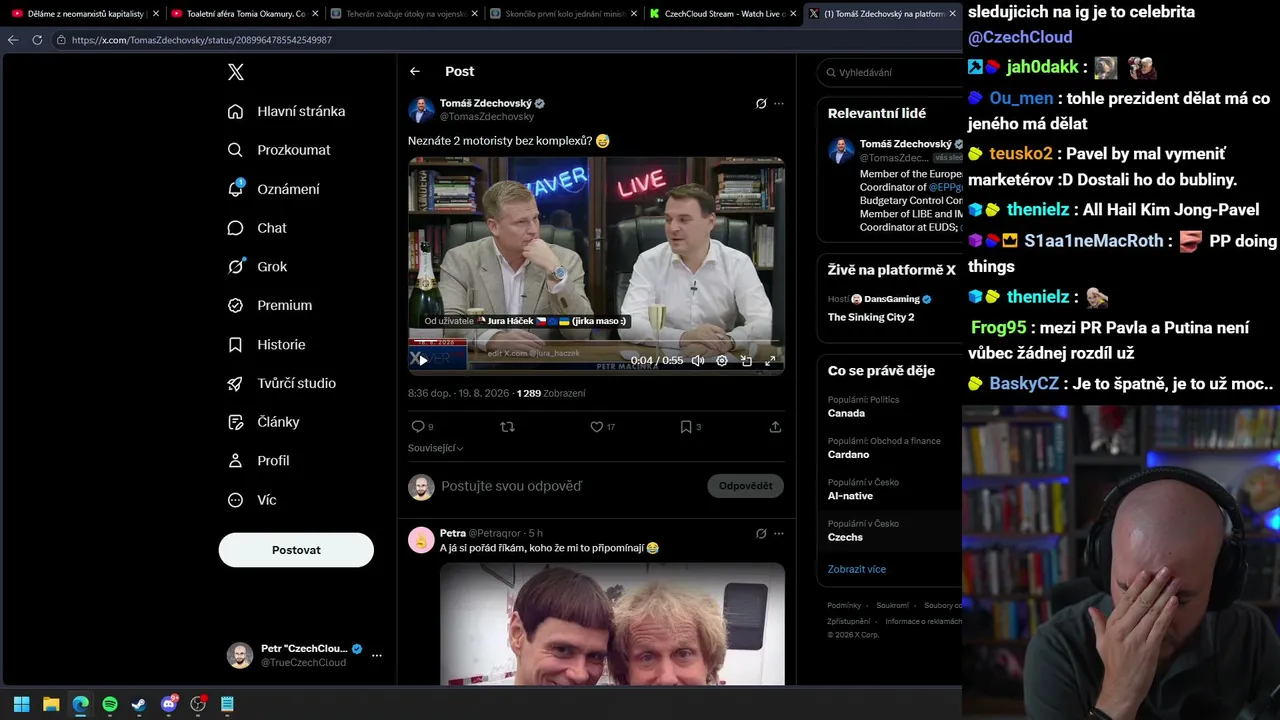Viewport: 1280px width, 720px height.
Task: Seek on the video progress bar
Action: tap(596, 341)
